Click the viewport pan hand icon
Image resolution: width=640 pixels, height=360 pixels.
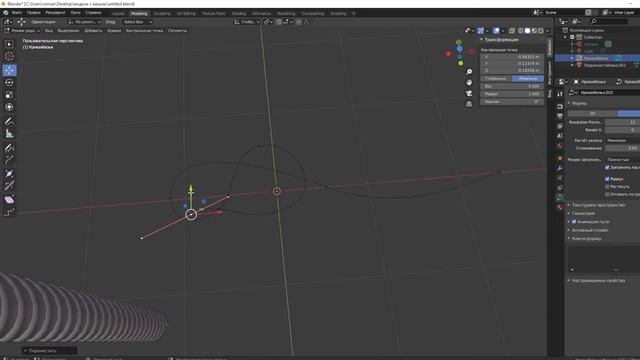469,82
